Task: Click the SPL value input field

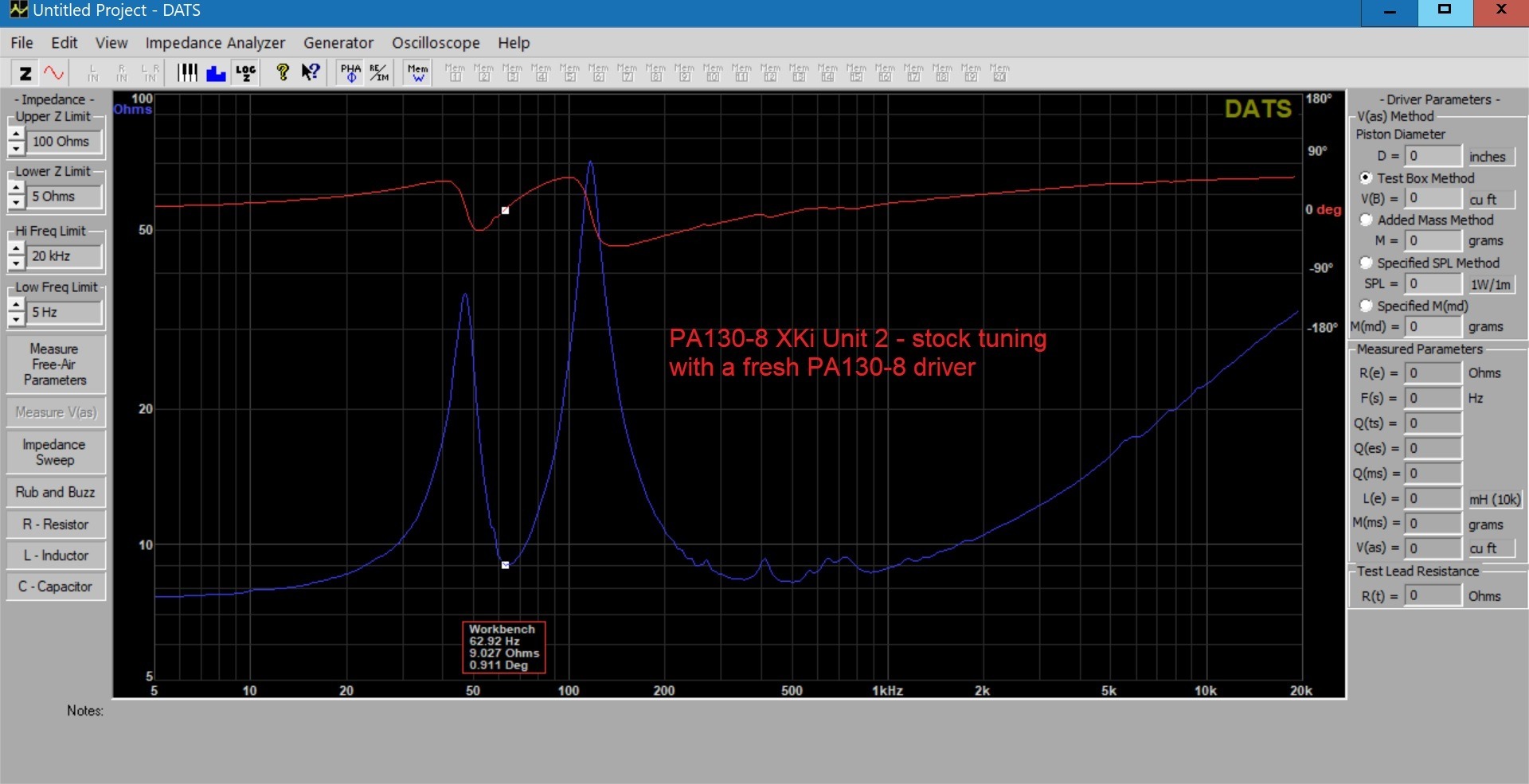Action: pyautogui.click(x=1433, y=283)
